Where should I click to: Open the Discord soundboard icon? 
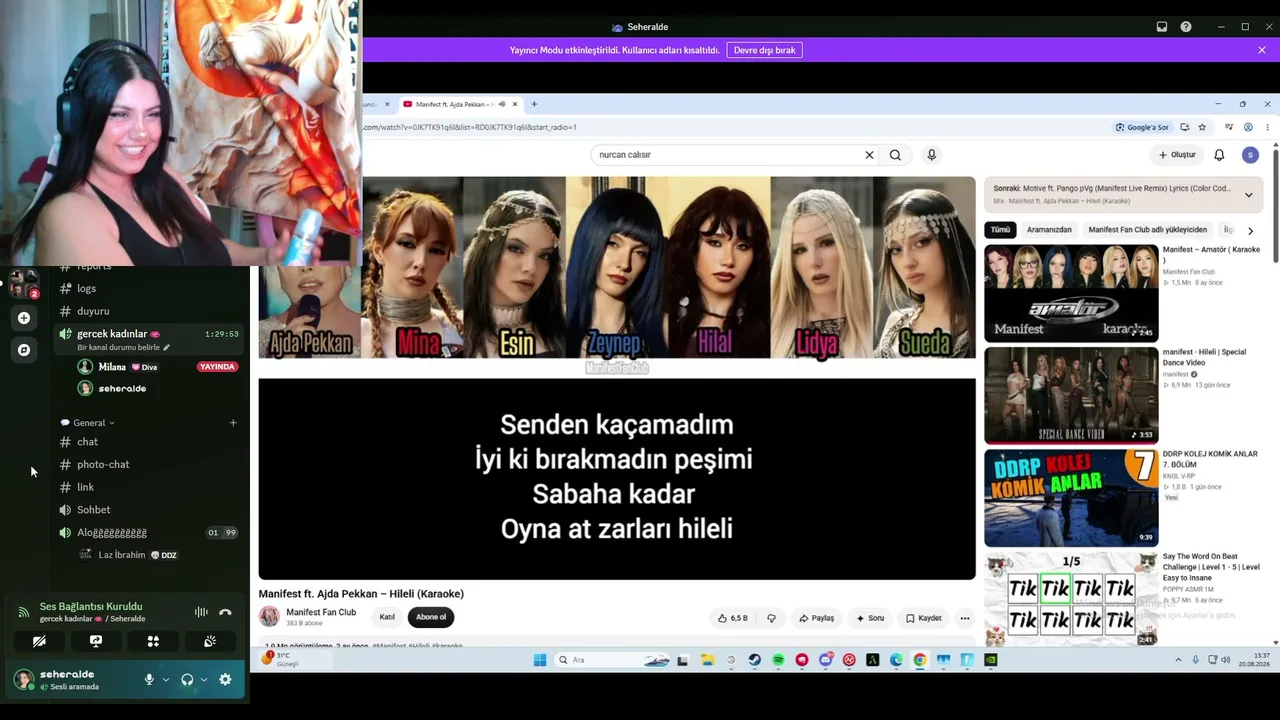tap(210, 641)
